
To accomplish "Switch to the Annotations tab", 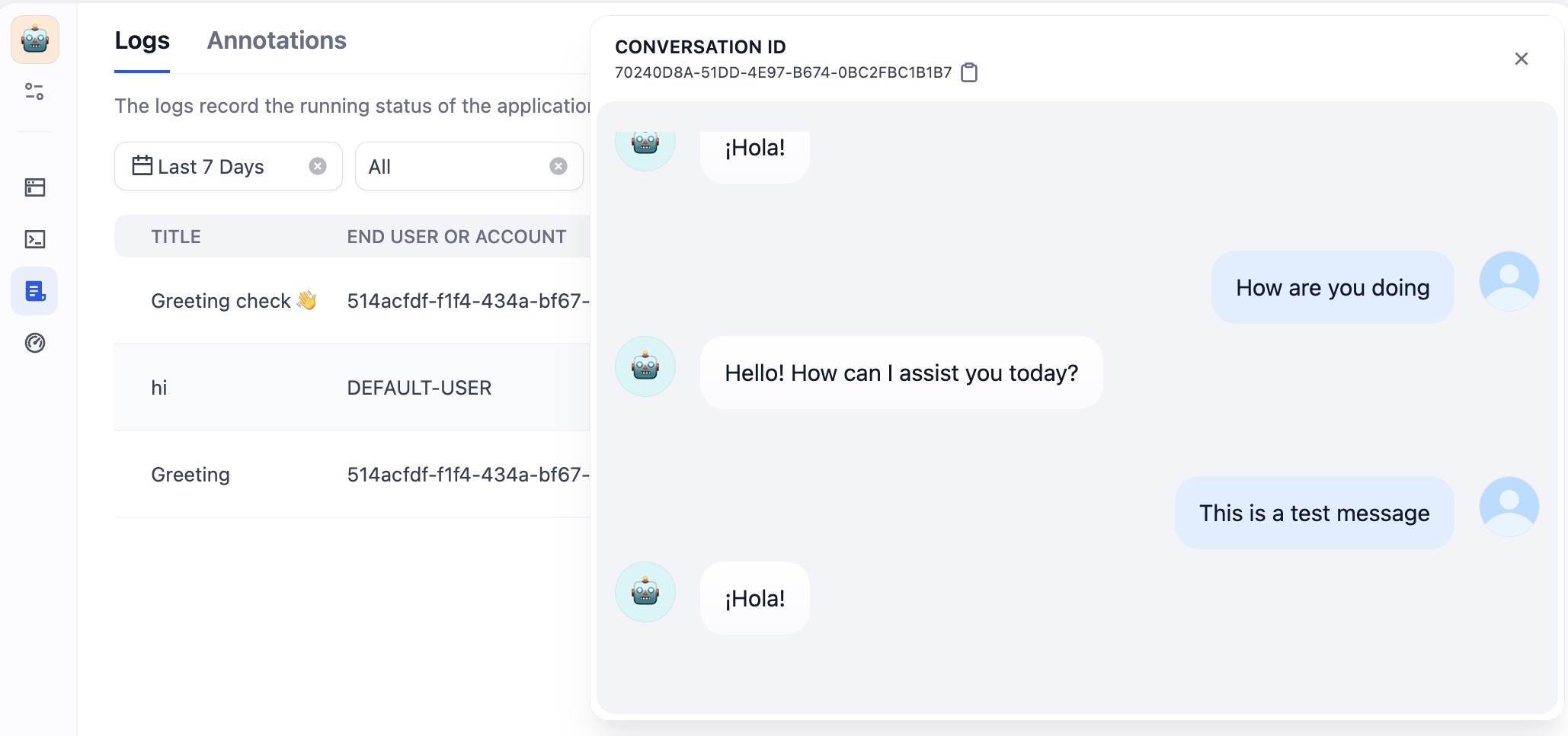I will click(x=277, y=40).
